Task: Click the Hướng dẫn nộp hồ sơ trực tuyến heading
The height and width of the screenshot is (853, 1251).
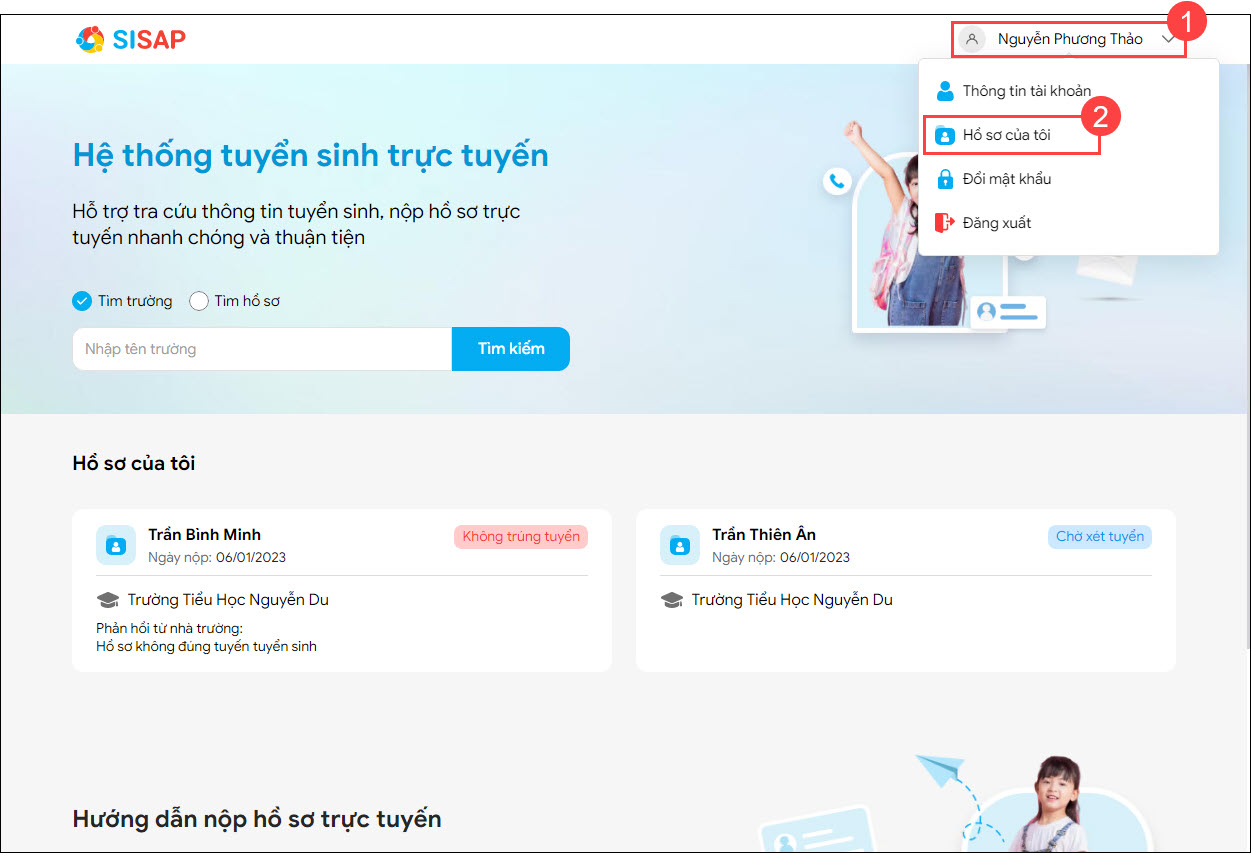Action: pyautogui.click(x=257, y=819)
